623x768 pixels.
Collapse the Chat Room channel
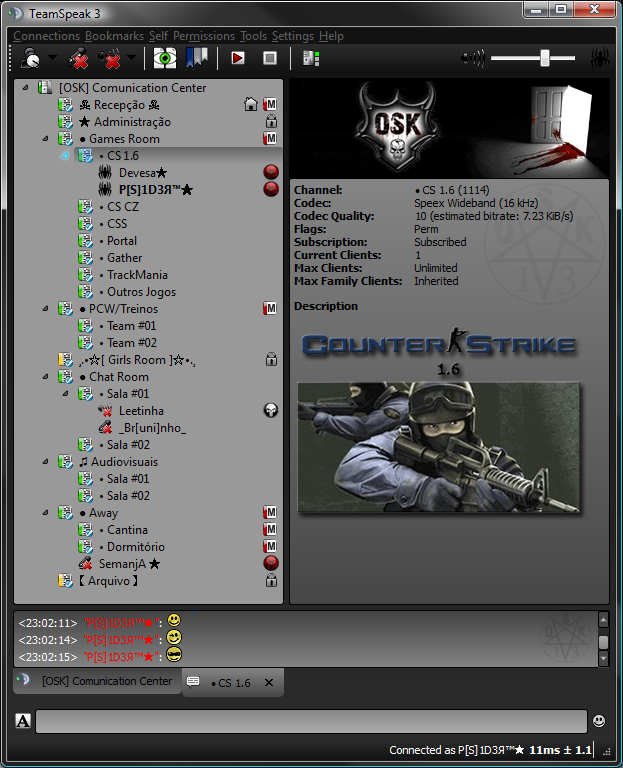[46, 377]
